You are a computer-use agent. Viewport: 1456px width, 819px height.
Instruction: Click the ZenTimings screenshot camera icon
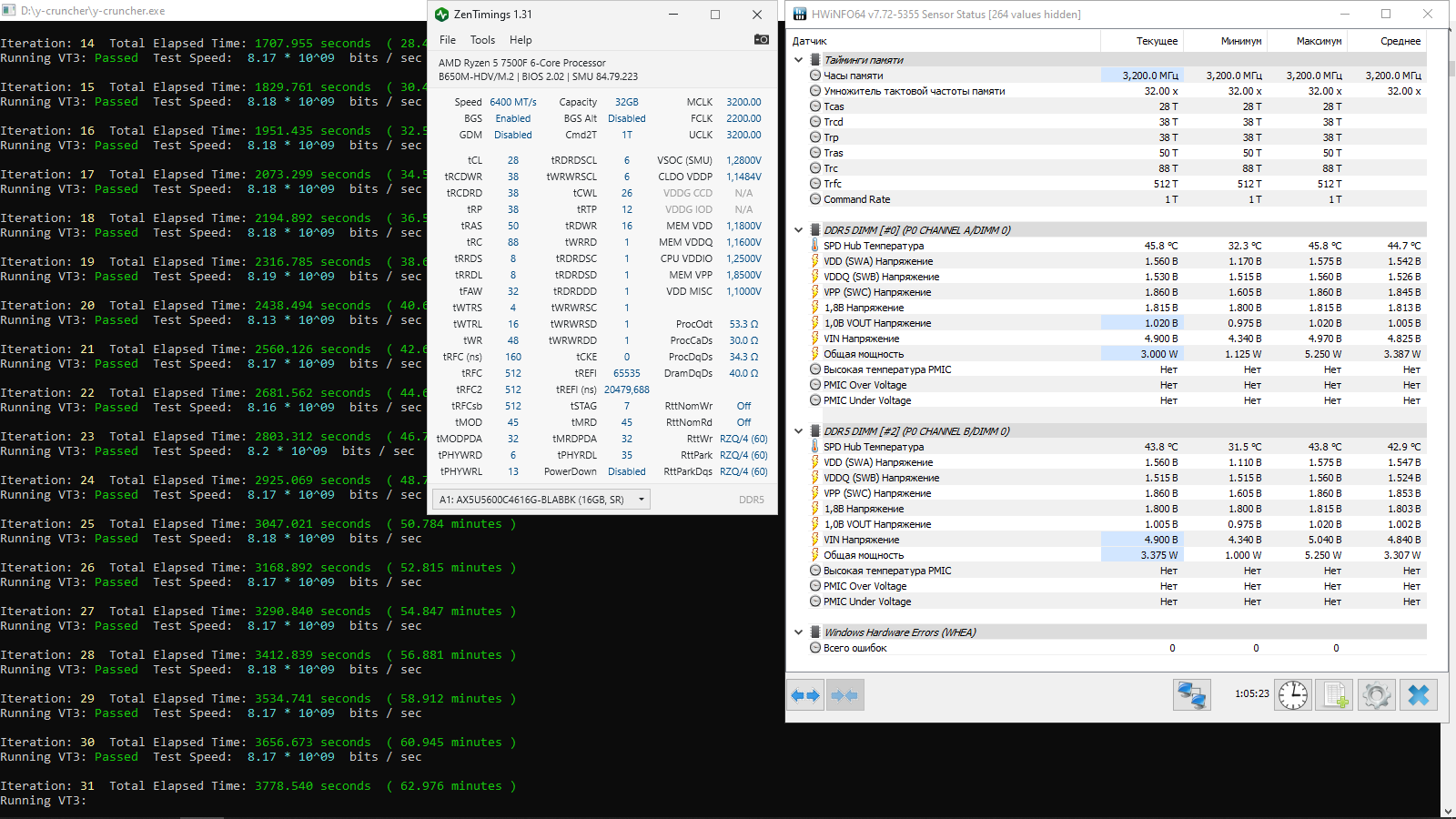click(762, 39)
